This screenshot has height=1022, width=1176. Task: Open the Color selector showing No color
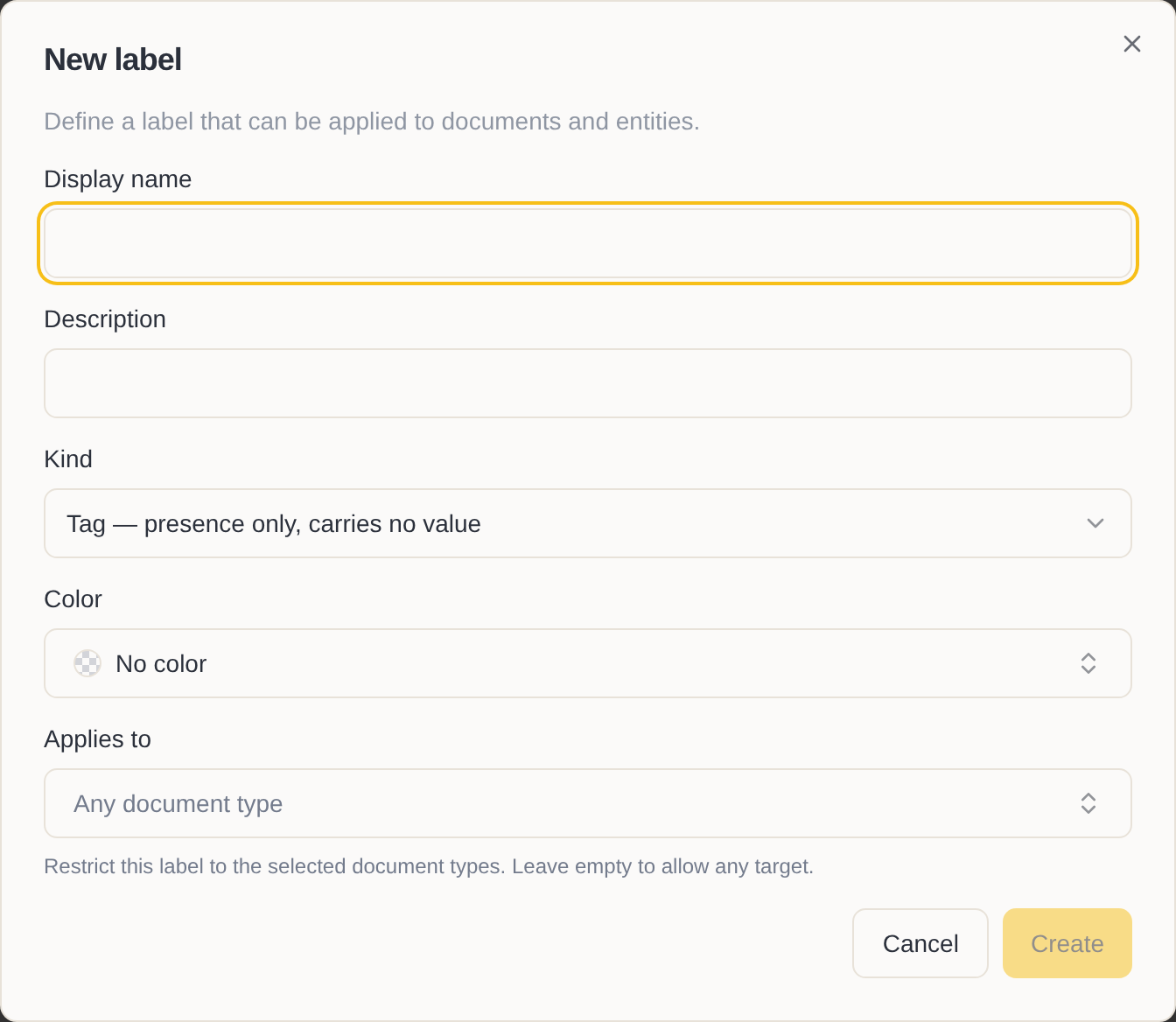588,663
